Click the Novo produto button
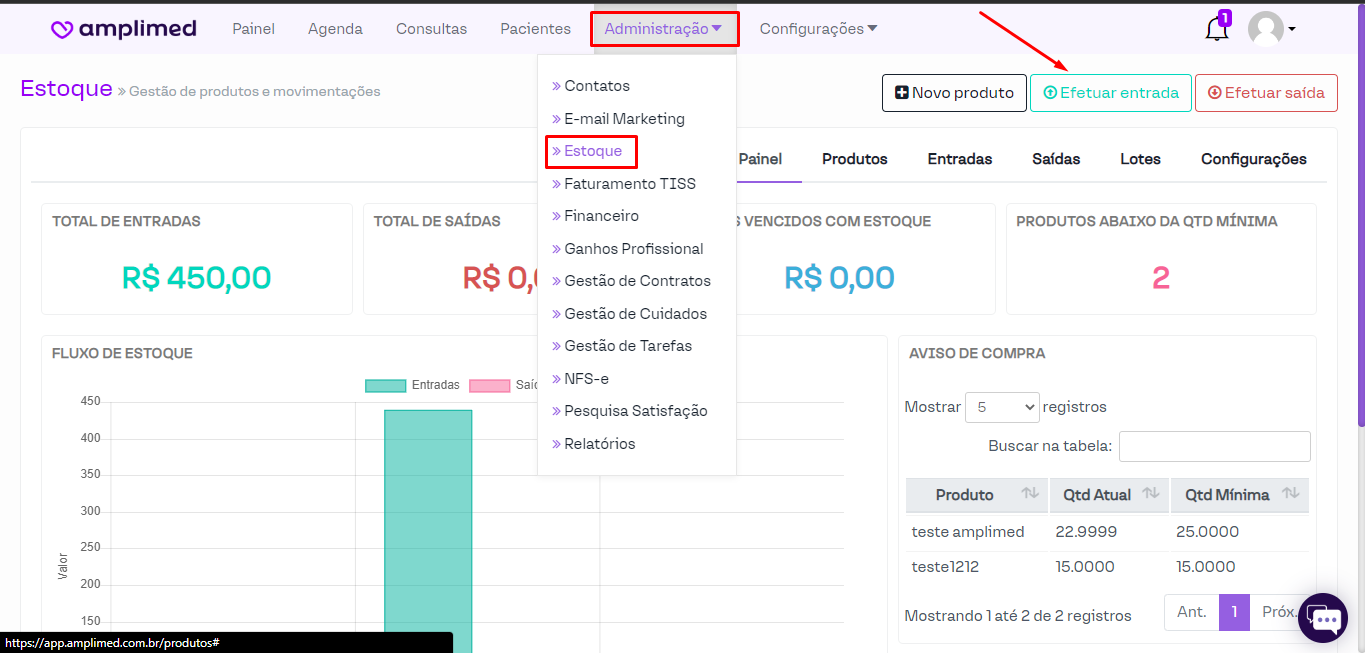The width and height of the screenshot is (1365, 653). [x=954, y=93]
